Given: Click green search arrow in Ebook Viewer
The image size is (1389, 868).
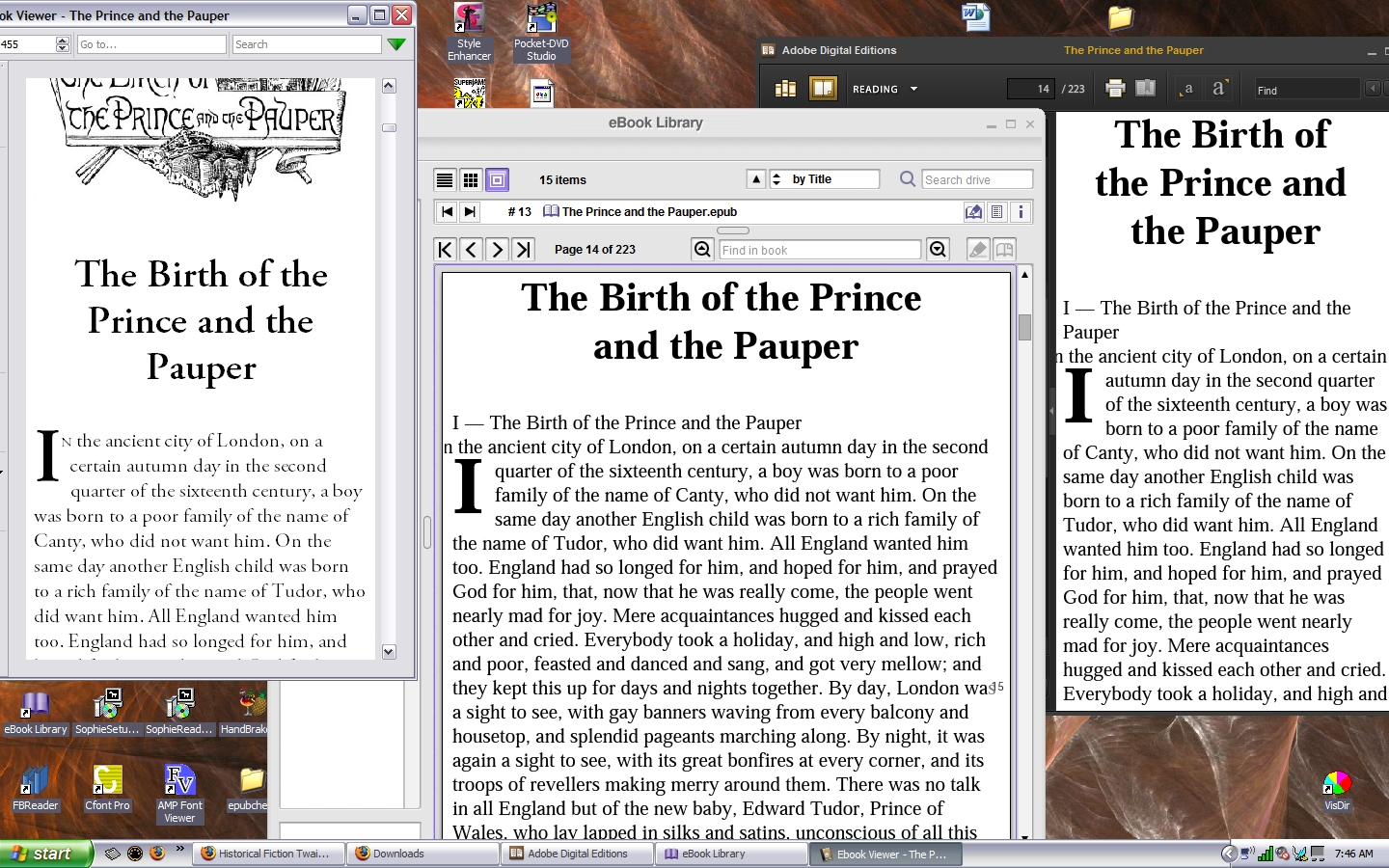Looking at the screenshot, I should coord(395,44).
